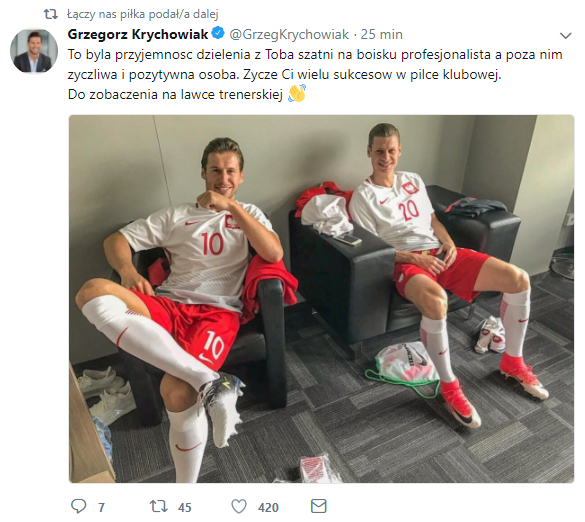This screenshot has height=522, width=585.
Task: Open the attached locker room photo
Action: point(321,299)
